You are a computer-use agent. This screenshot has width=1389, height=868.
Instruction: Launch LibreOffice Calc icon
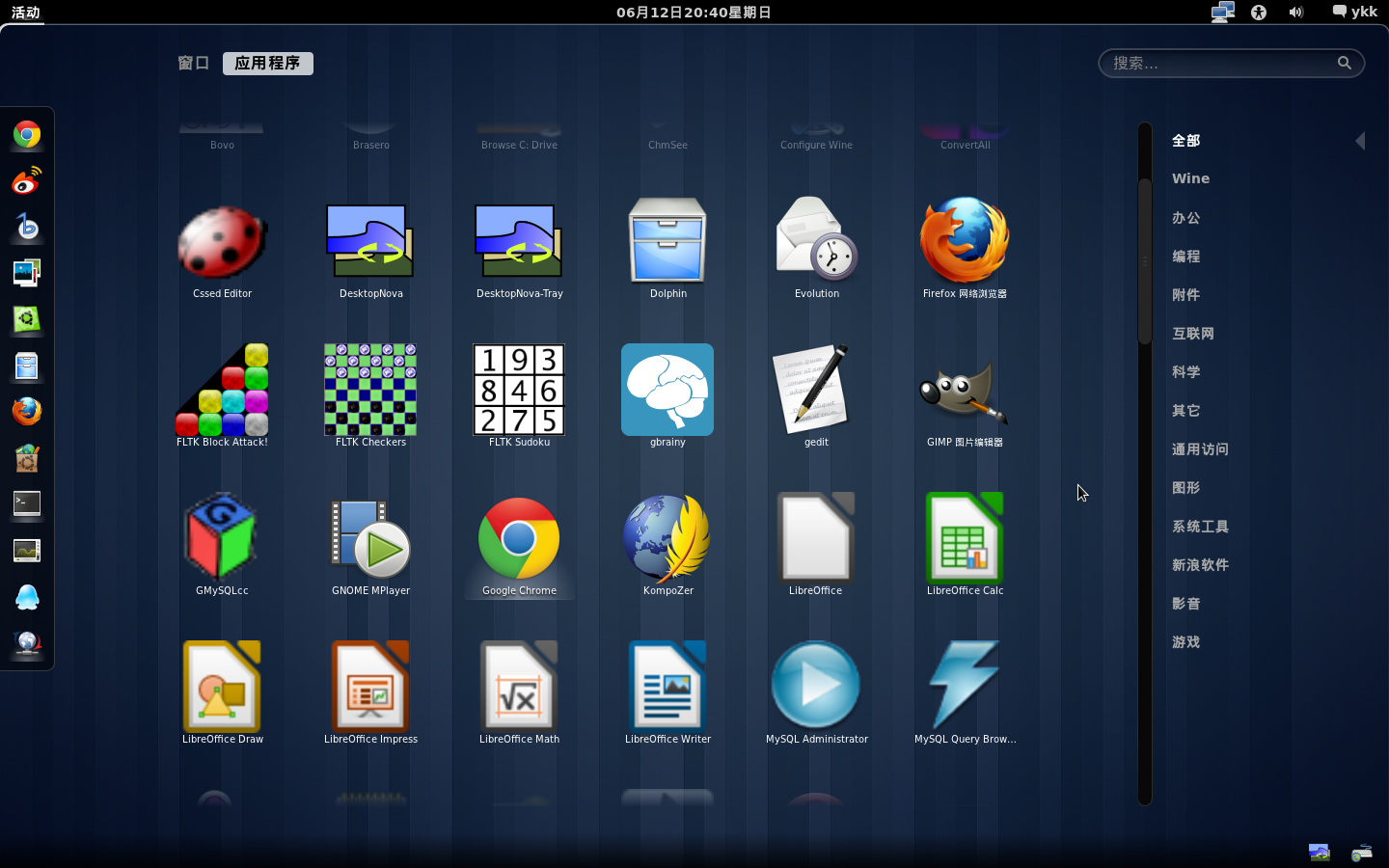click(x=965, y=538)
